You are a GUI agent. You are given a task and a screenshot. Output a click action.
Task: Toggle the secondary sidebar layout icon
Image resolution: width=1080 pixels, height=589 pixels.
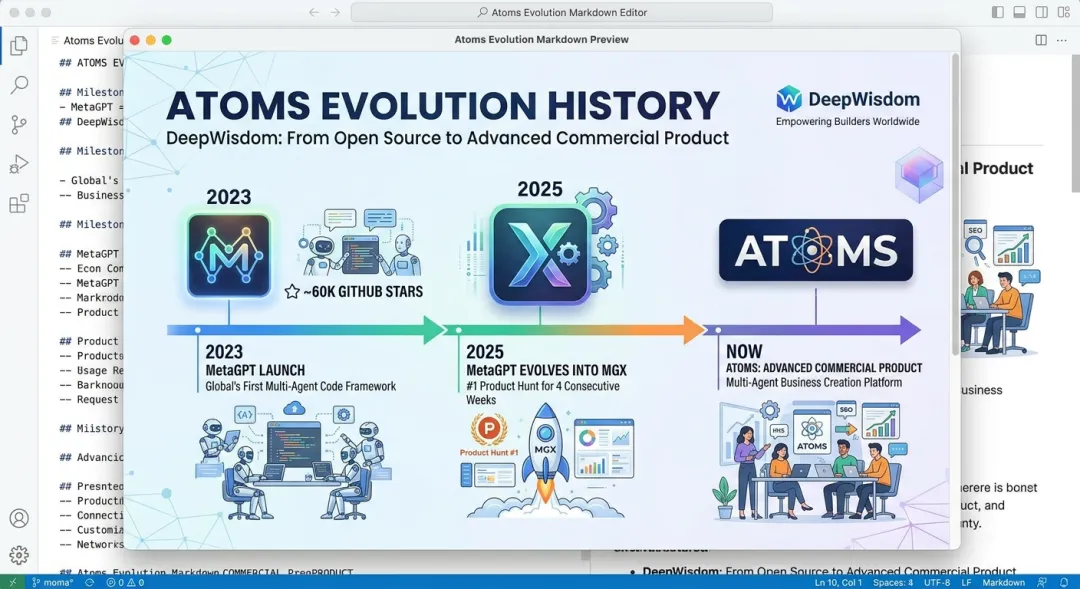[1041, 12]
